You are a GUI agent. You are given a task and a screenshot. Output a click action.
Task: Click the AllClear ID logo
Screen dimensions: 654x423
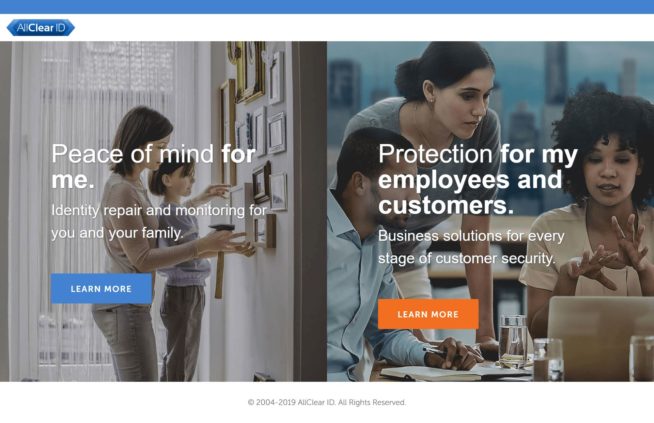point(40,28)
